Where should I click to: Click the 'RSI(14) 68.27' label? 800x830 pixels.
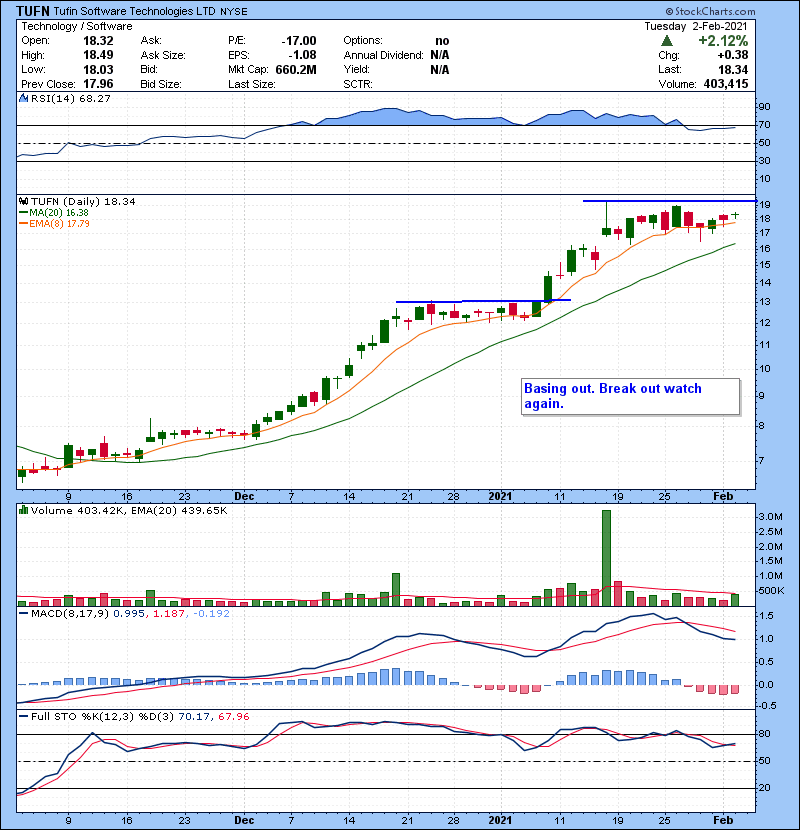70,98
